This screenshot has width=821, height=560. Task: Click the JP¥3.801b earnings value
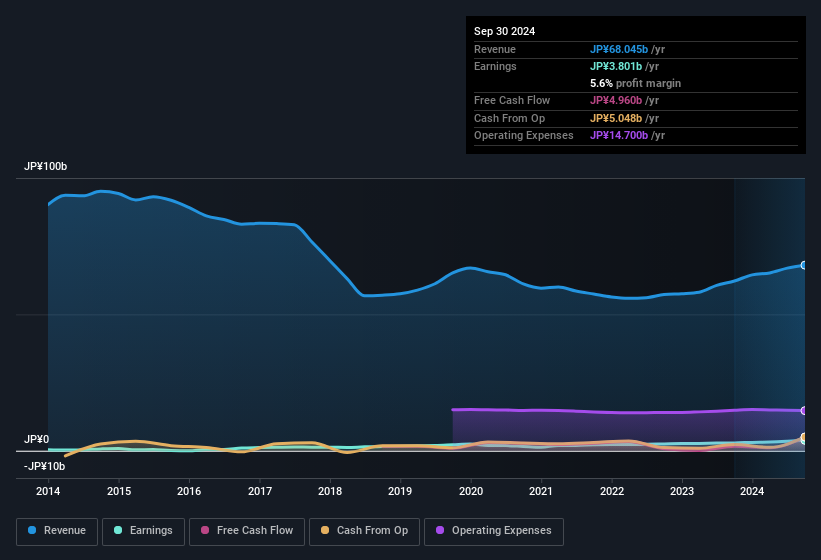tap(616, 66)
